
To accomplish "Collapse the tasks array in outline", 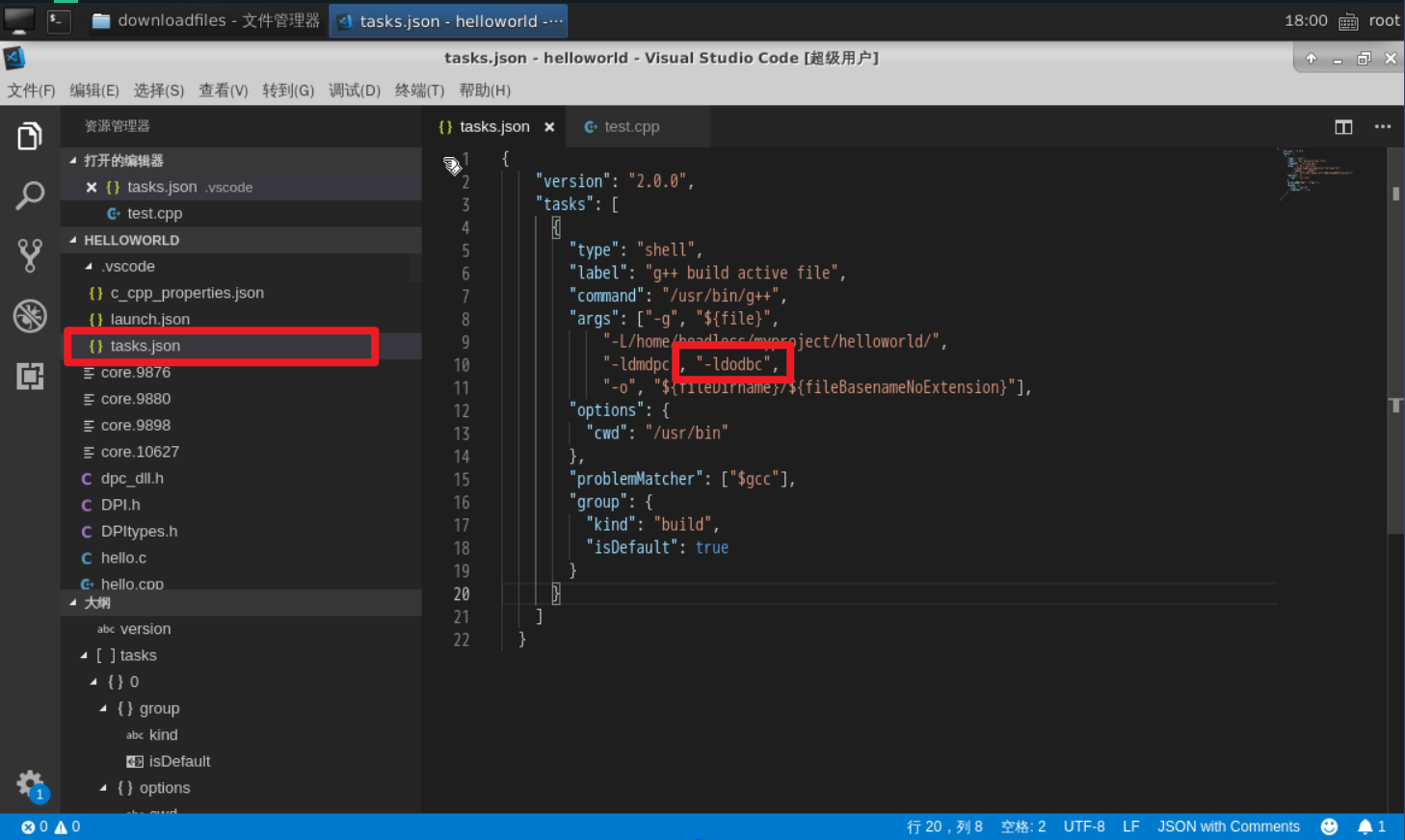I will [84, 655].
